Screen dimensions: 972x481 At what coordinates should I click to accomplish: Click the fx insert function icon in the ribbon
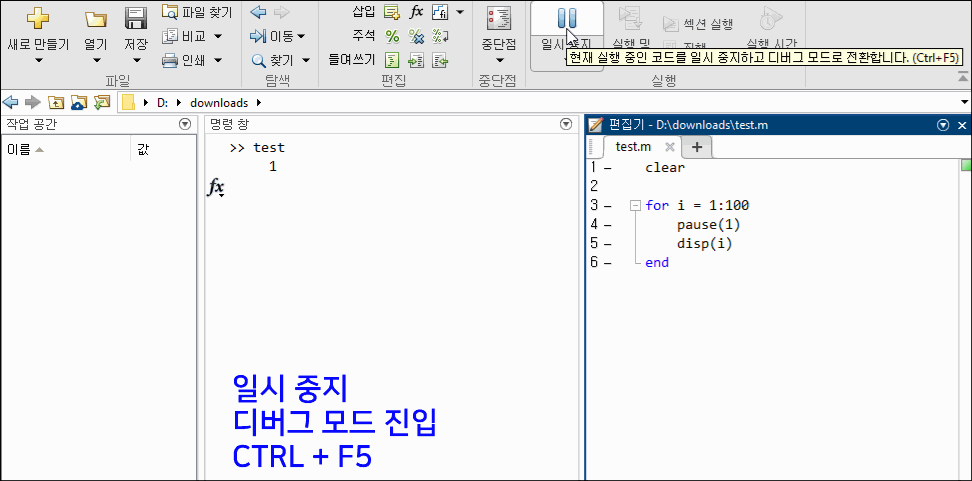(417, 12)
